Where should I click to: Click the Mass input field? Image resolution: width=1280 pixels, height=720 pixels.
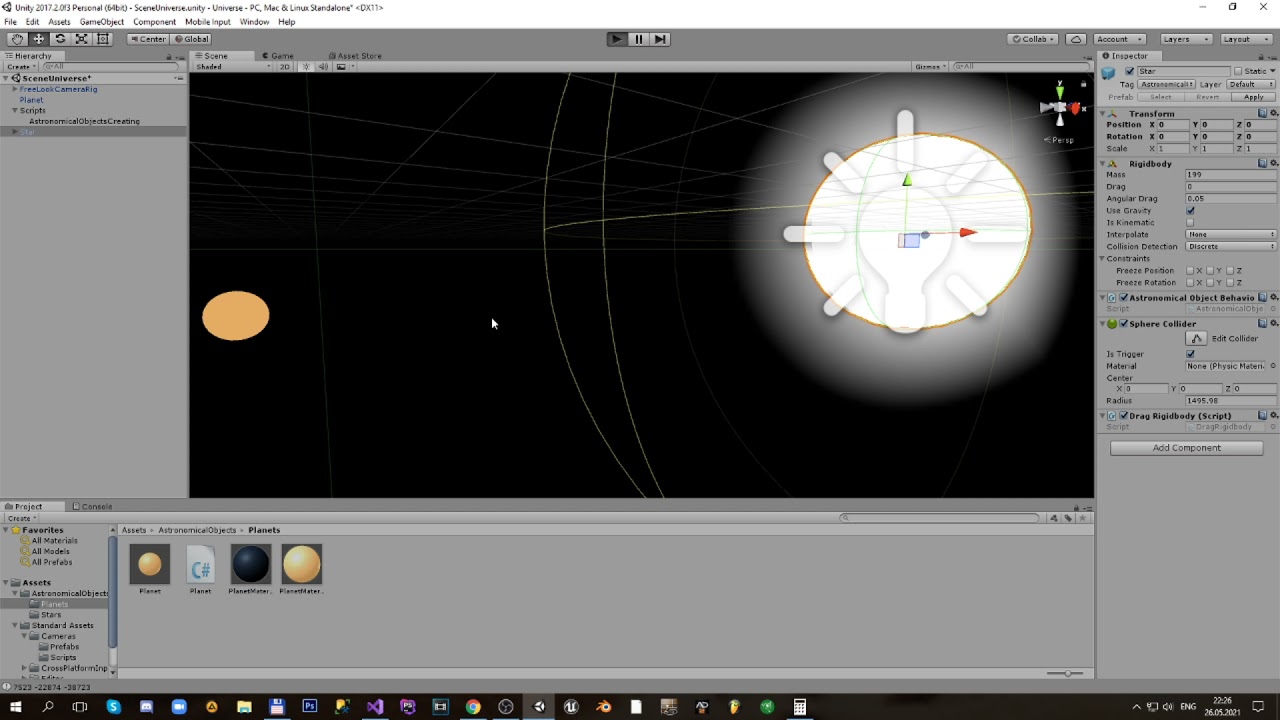pos(1230,175)
